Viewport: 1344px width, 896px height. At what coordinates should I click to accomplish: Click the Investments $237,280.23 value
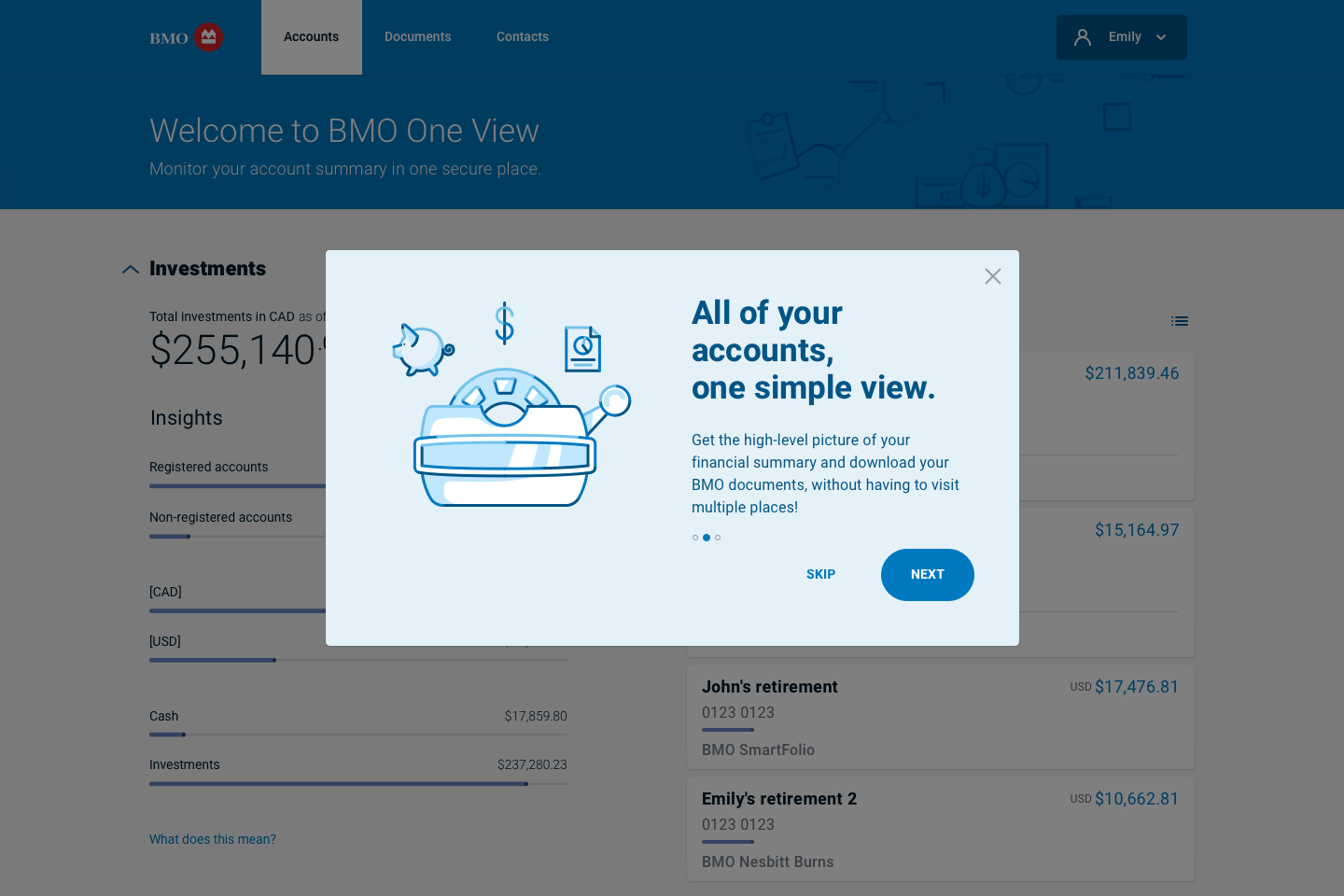[x=532, y=764]
